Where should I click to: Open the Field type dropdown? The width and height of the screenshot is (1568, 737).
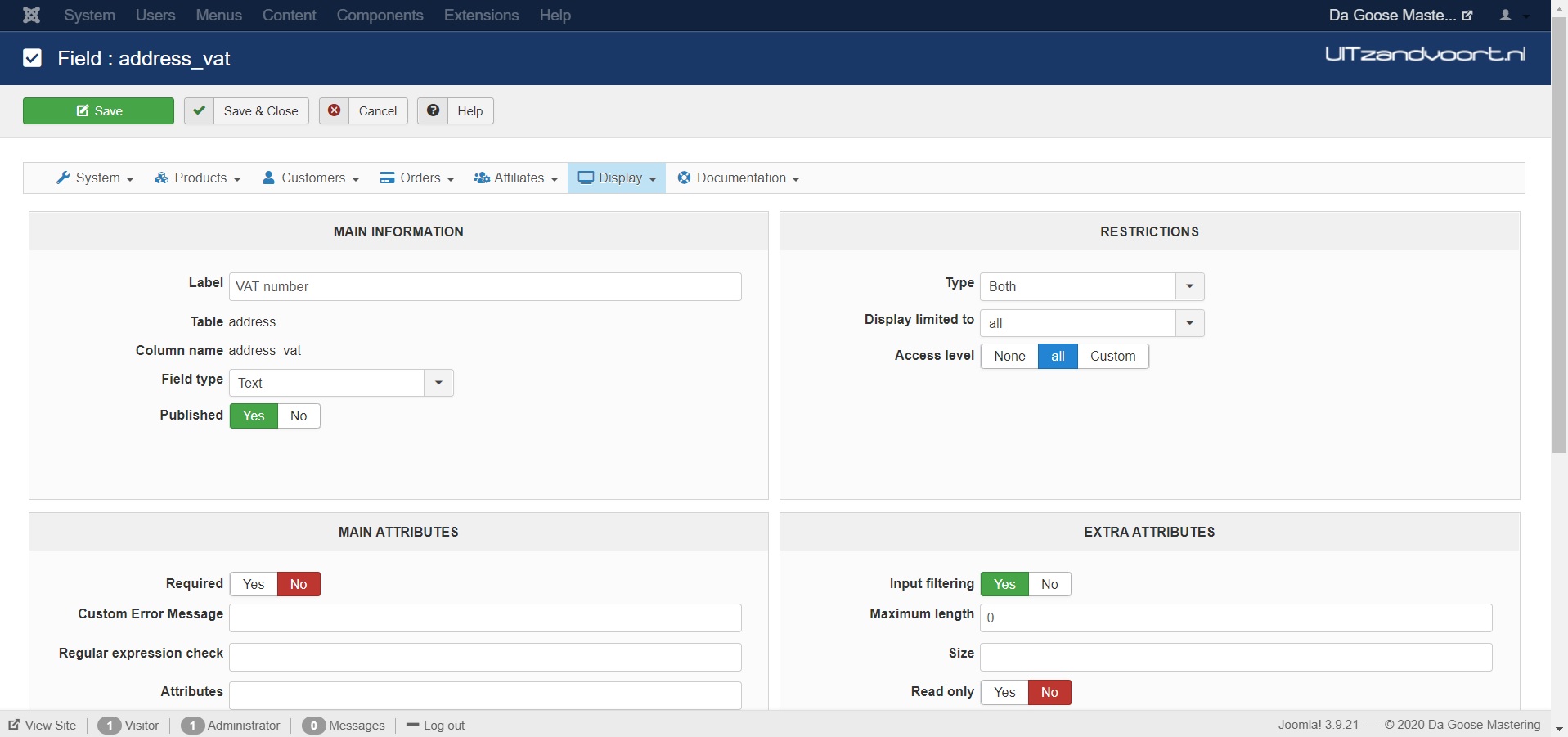[341, 383]
